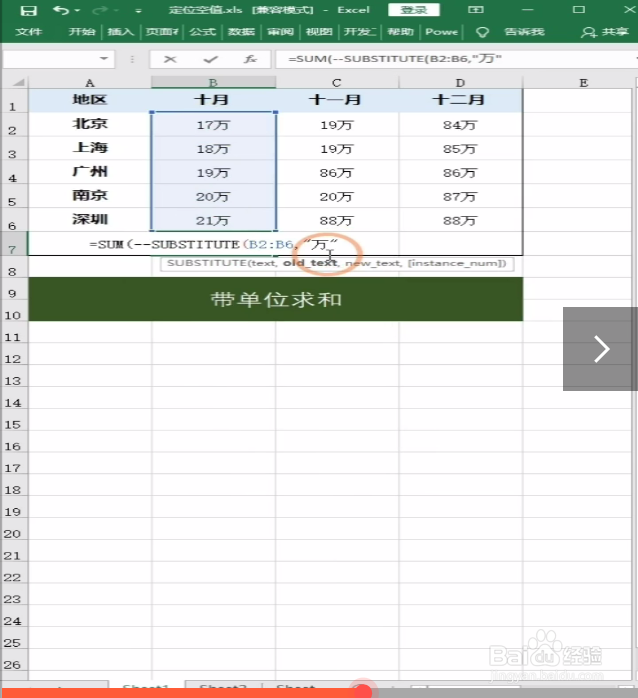Open the 开发工具 ribbon tab
The height and width of the screenshot is (698, 638).
360,32
